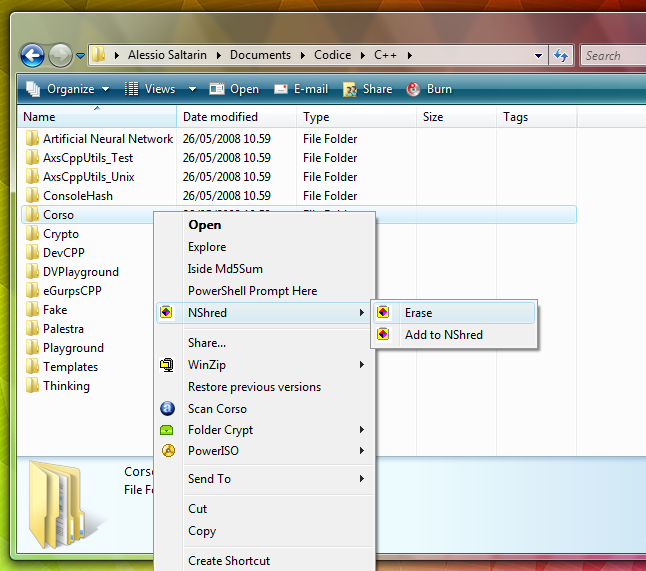The image size is (646, 571).
Task: Choose Add to NShred submenu entry
Action: point(454,335)
